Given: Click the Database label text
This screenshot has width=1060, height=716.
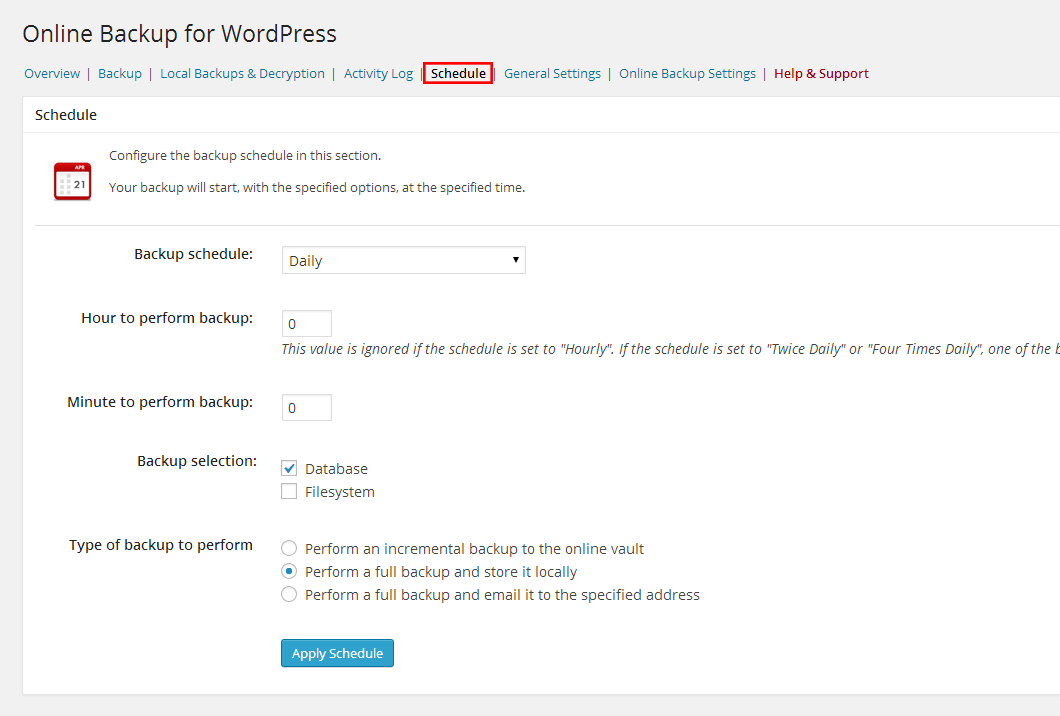Looking at the screenshot, I should point(336,469).
